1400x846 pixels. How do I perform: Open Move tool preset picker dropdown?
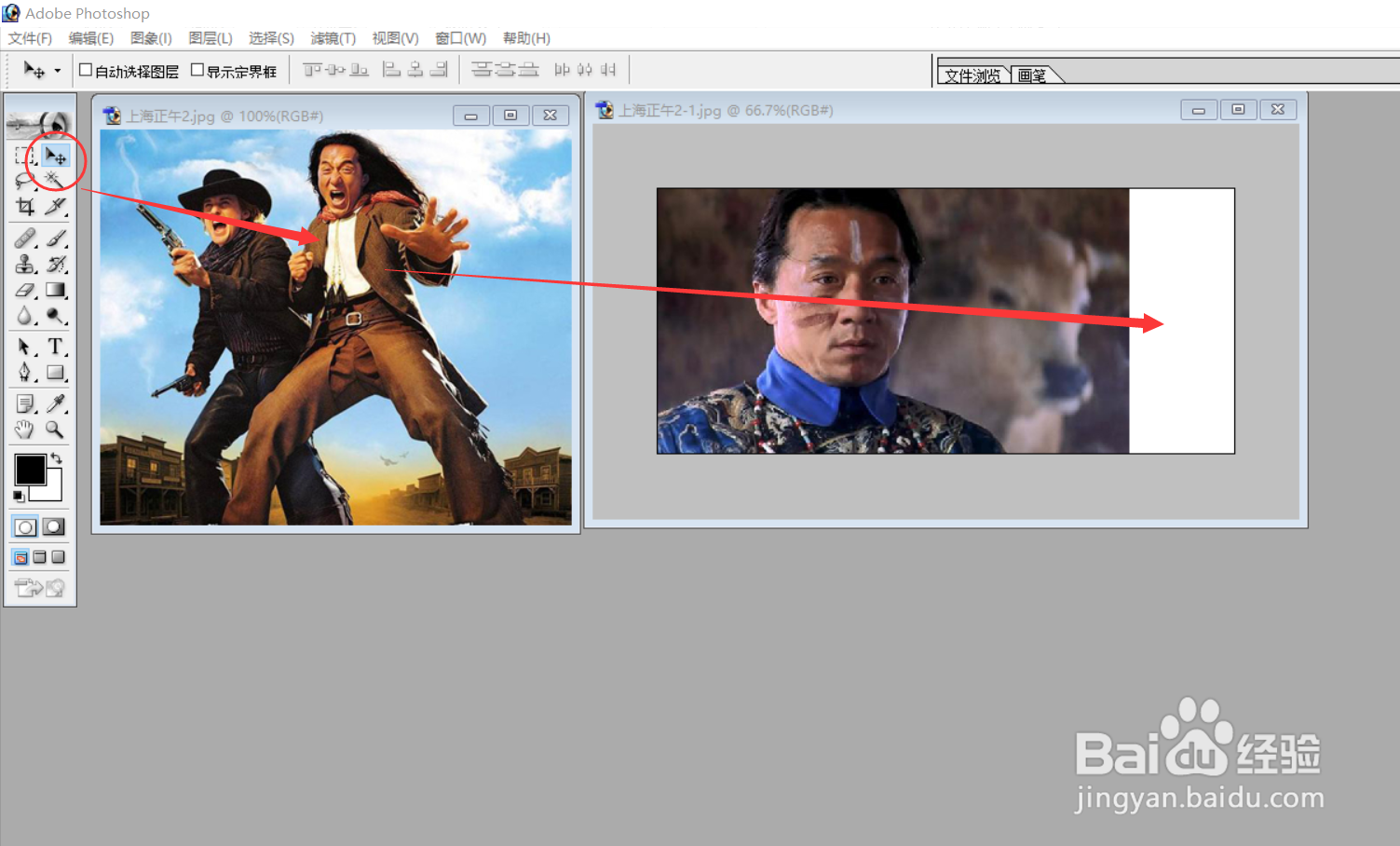click(x=57, y=71)
